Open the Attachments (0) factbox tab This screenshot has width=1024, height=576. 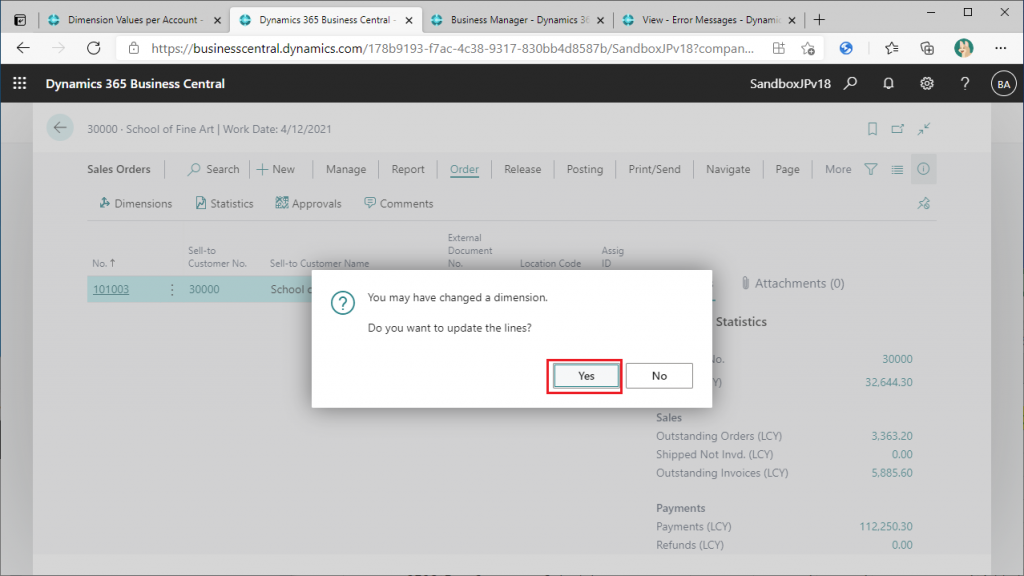pyautogui.click(x=793, y=283)
